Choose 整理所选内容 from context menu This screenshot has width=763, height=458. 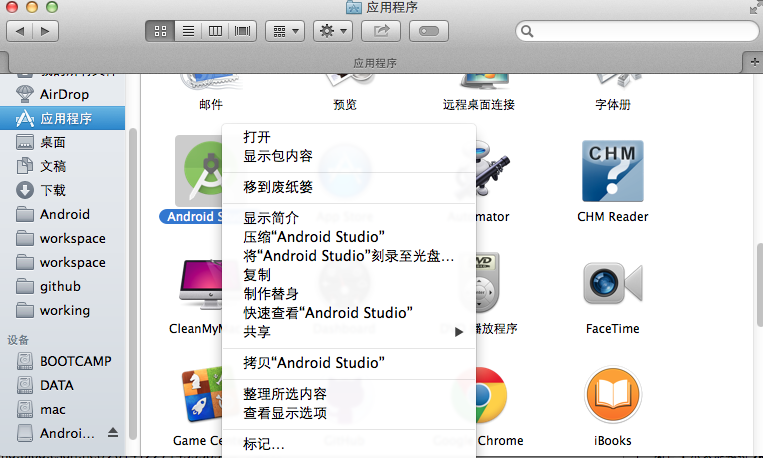(x=348, y=394)
